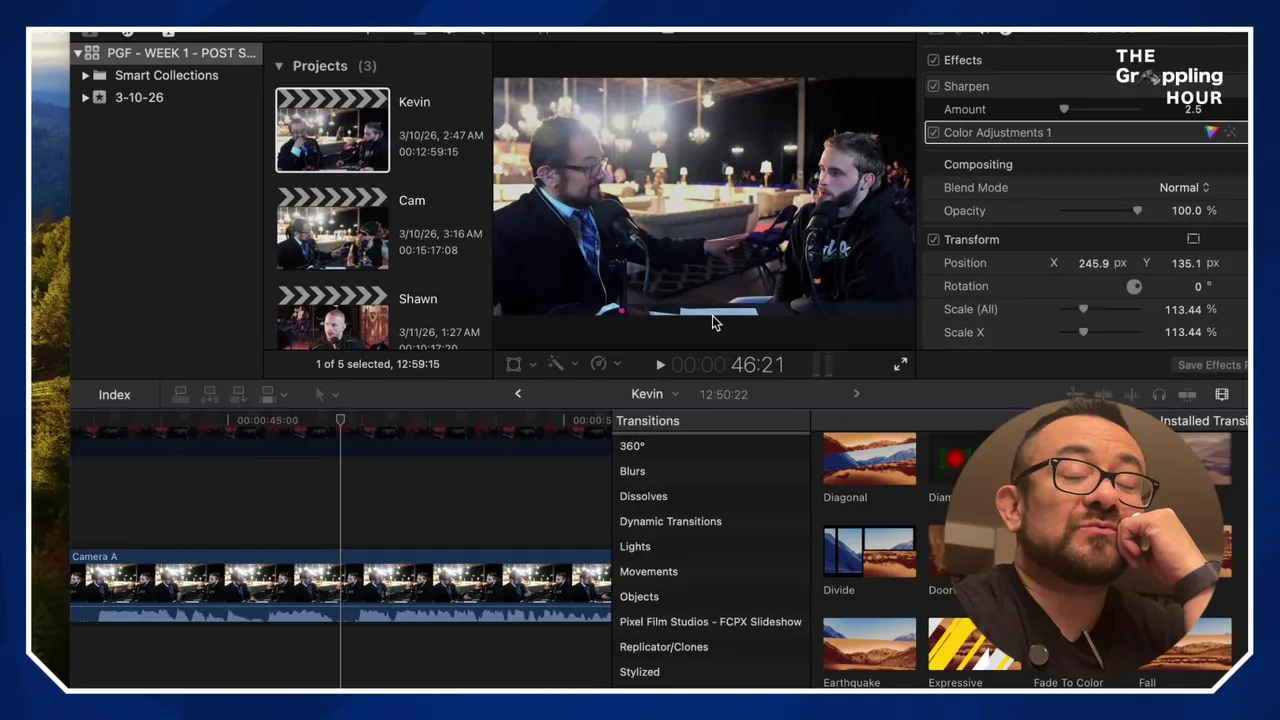The image size is (1280, 720).
Task: Open the Blend Mode Normal dropdown
Action: point(1184,188)
